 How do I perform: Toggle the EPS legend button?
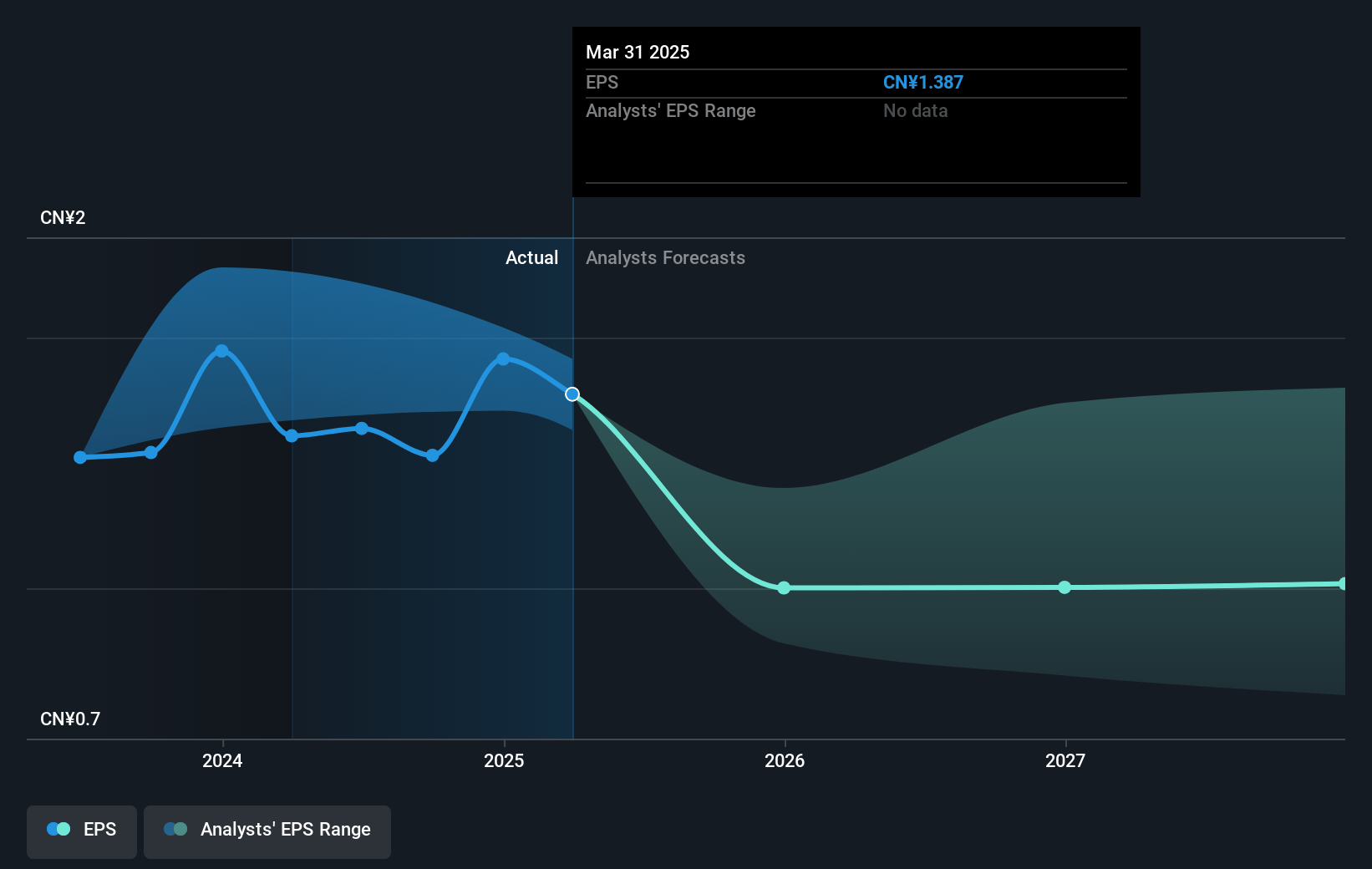(x=82, y=831)
